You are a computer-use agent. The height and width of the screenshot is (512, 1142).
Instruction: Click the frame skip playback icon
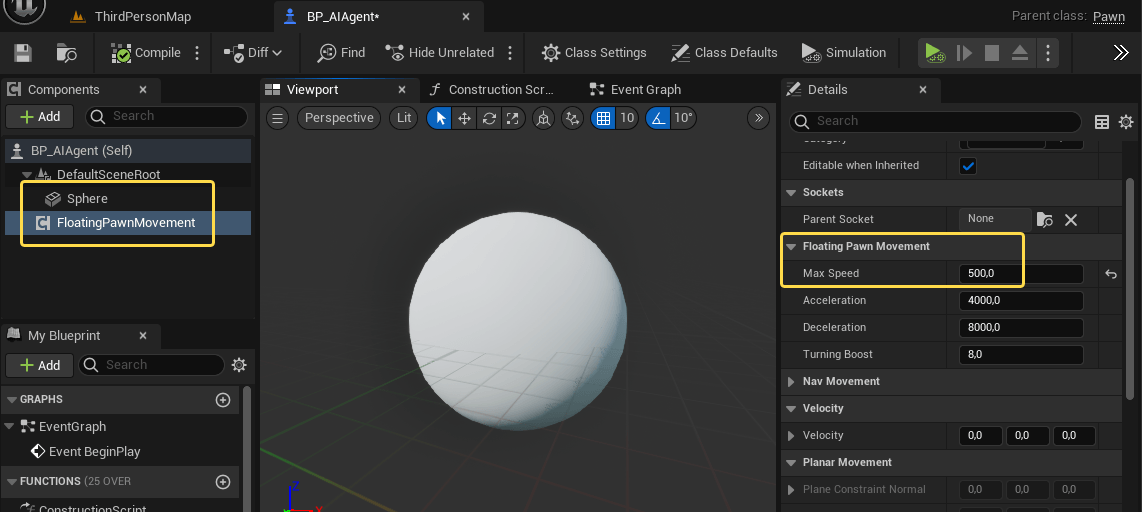(x=964, y=52)
